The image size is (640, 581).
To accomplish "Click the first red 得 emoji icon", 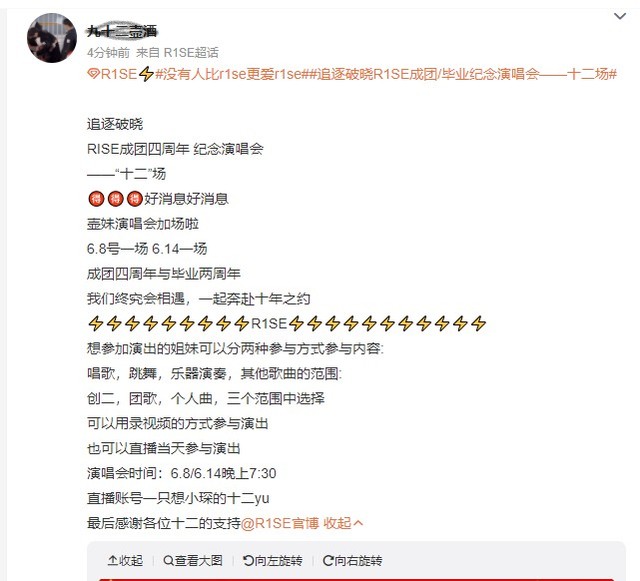I will pos(96,199).
